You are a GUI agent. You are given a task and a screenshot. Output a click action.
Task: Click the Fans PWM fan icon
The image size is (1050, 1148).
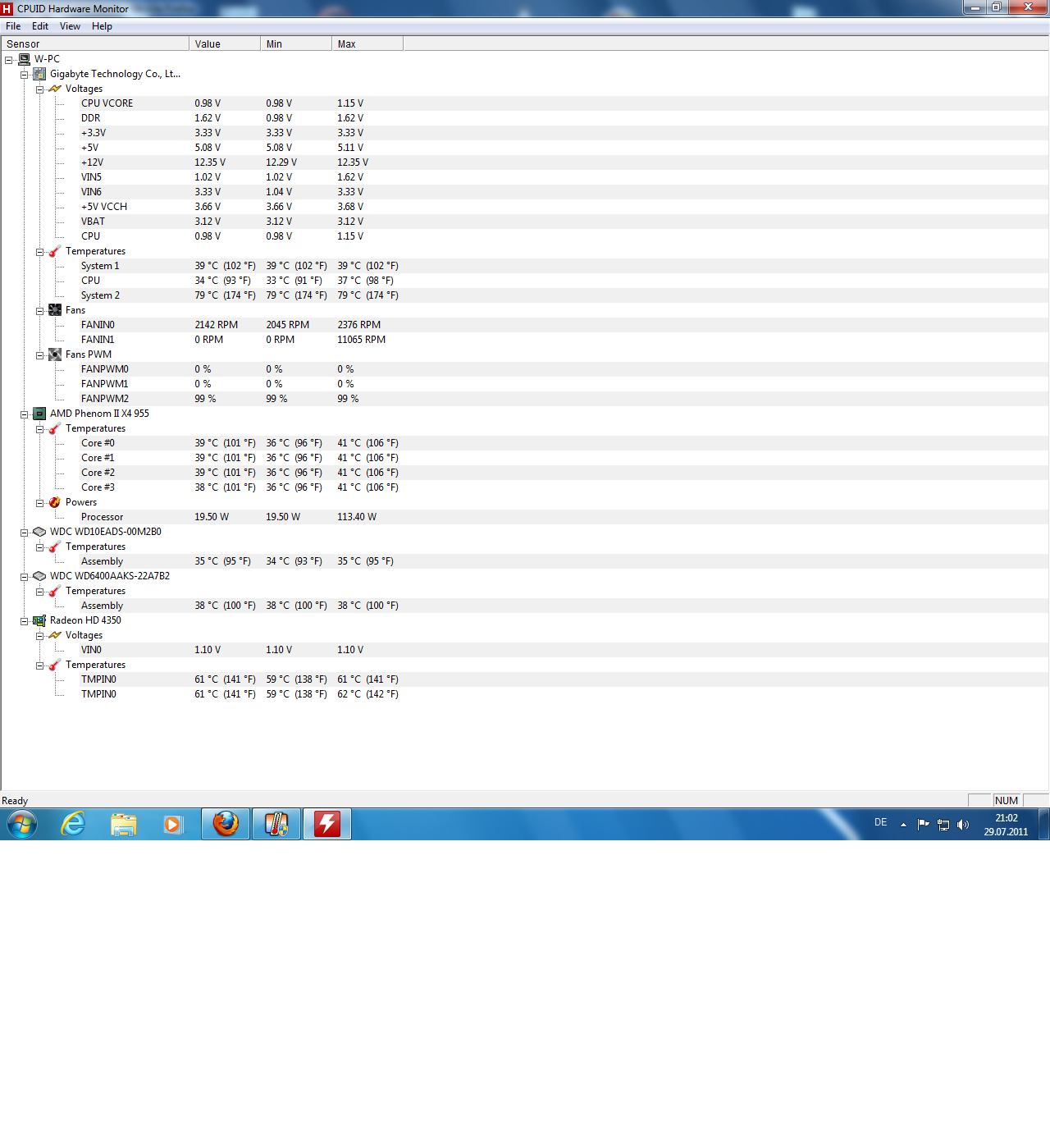tap(55, 354)
